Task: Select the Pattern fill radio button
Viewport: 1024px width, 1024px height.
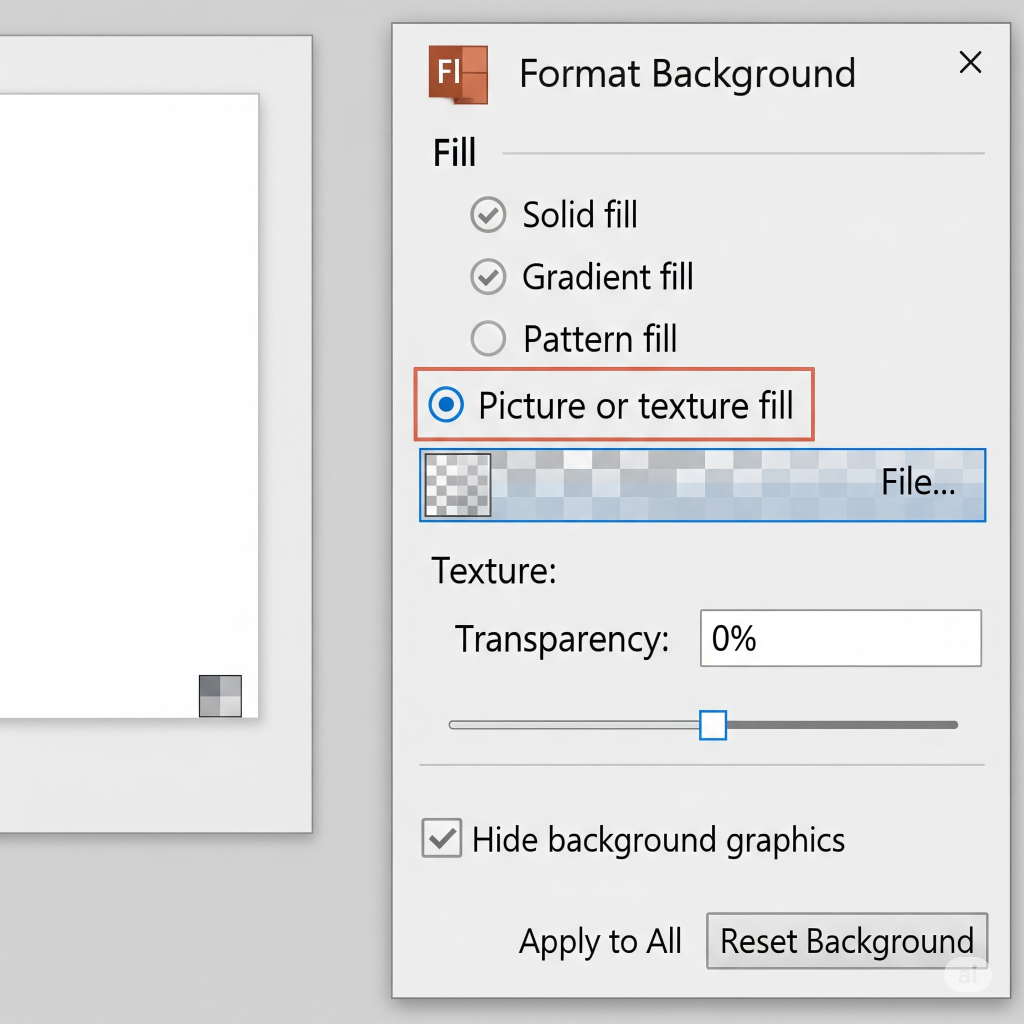Action: point(488,339)
